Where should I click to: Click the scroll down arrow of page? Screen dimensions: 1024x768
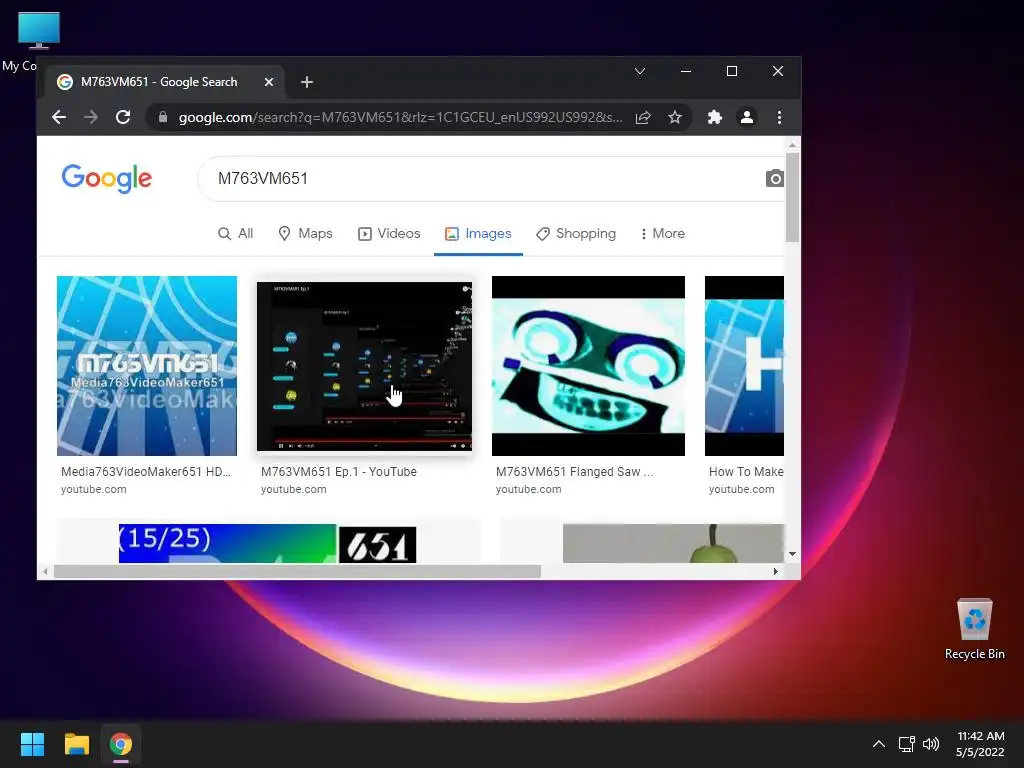point(792,554)
